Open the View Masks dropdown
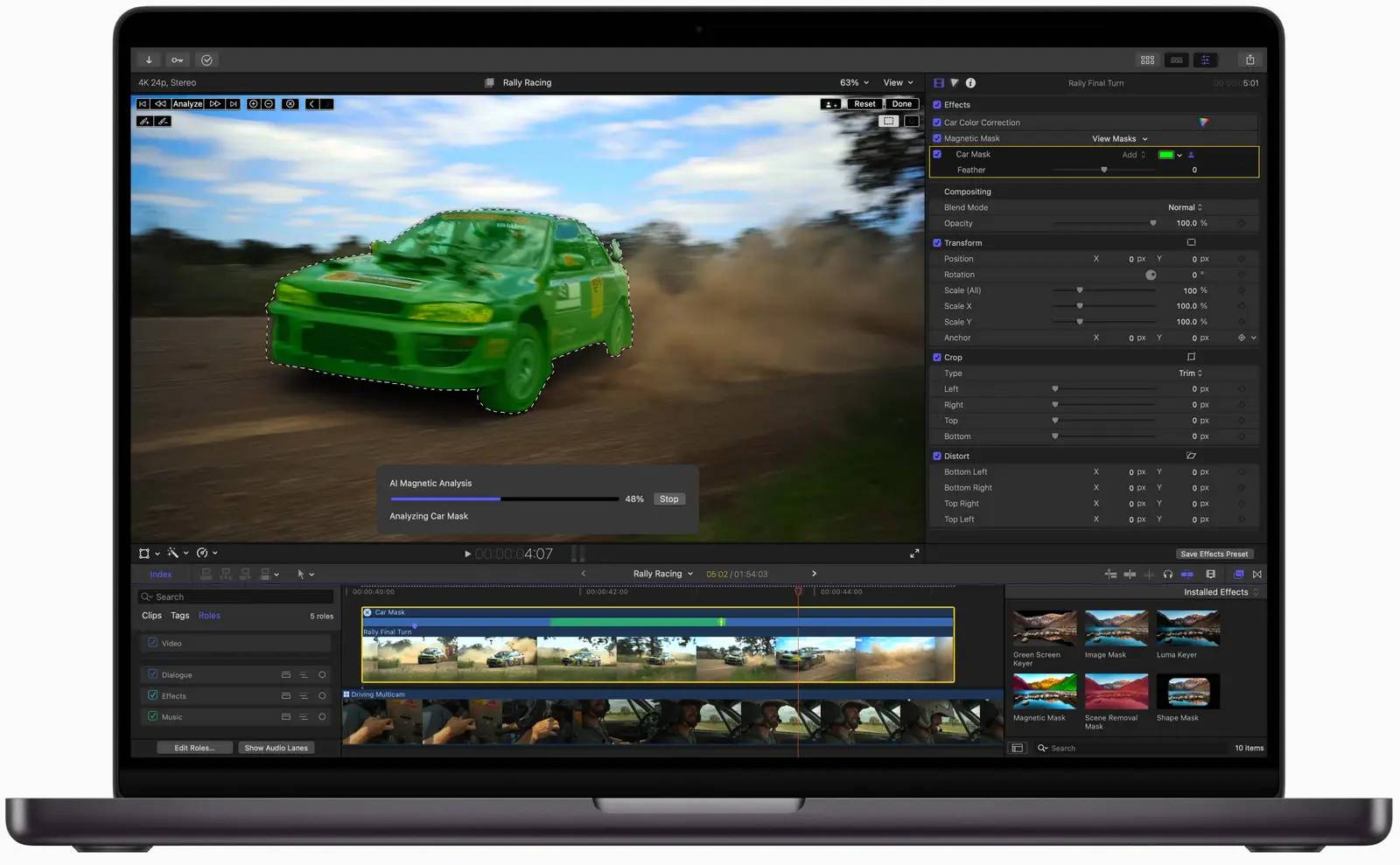This screenshot has width=1400, height=865. (x=1119, y=139)
